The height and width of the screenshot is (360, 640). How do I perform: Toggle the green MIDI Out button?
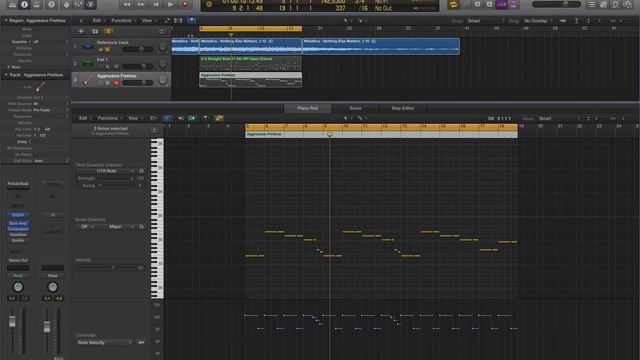tap(191, 118)
